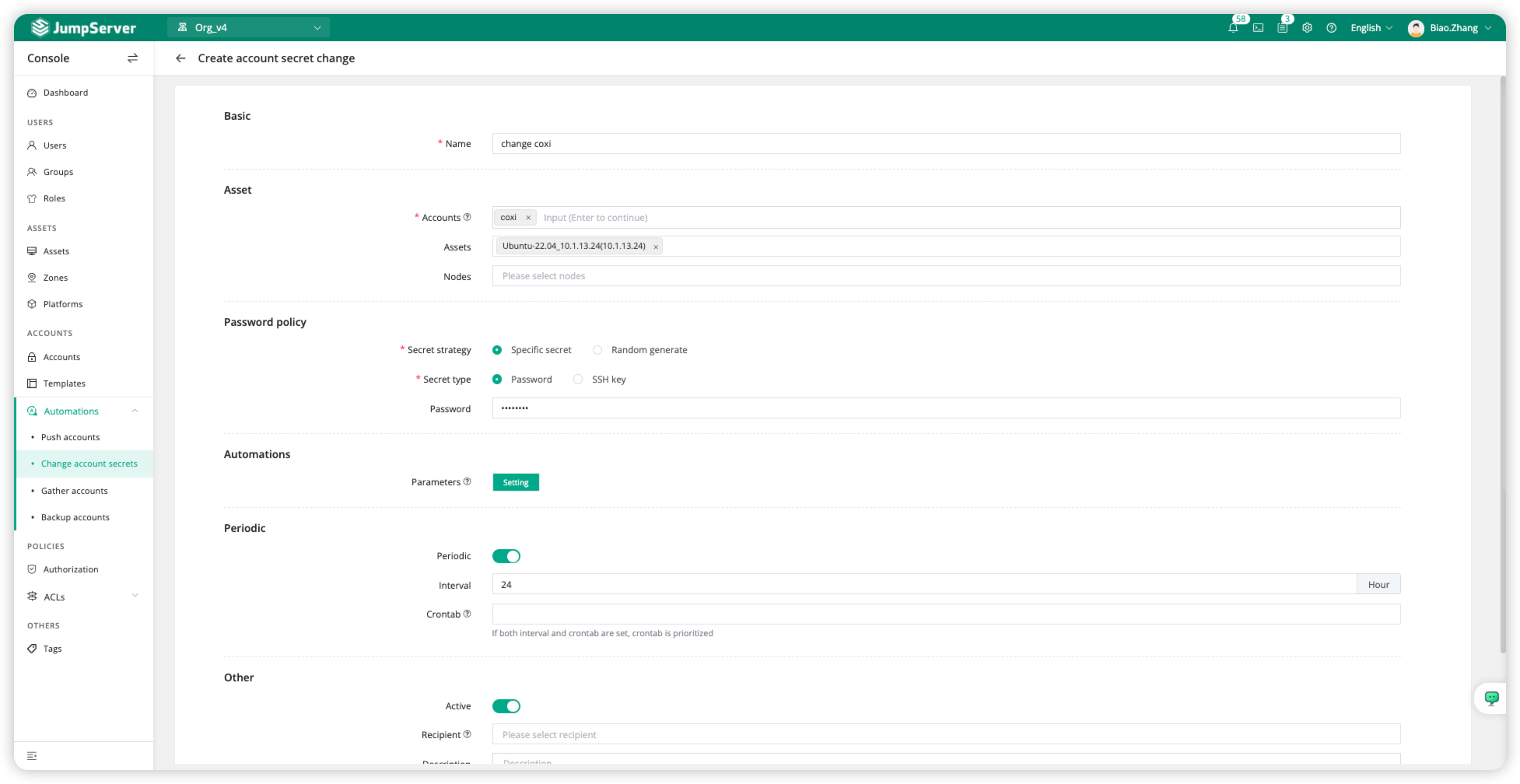Click the Tags sidebar icon
Image resolution: width=1520 pixels, height=784 pixels.
(32, 649)
